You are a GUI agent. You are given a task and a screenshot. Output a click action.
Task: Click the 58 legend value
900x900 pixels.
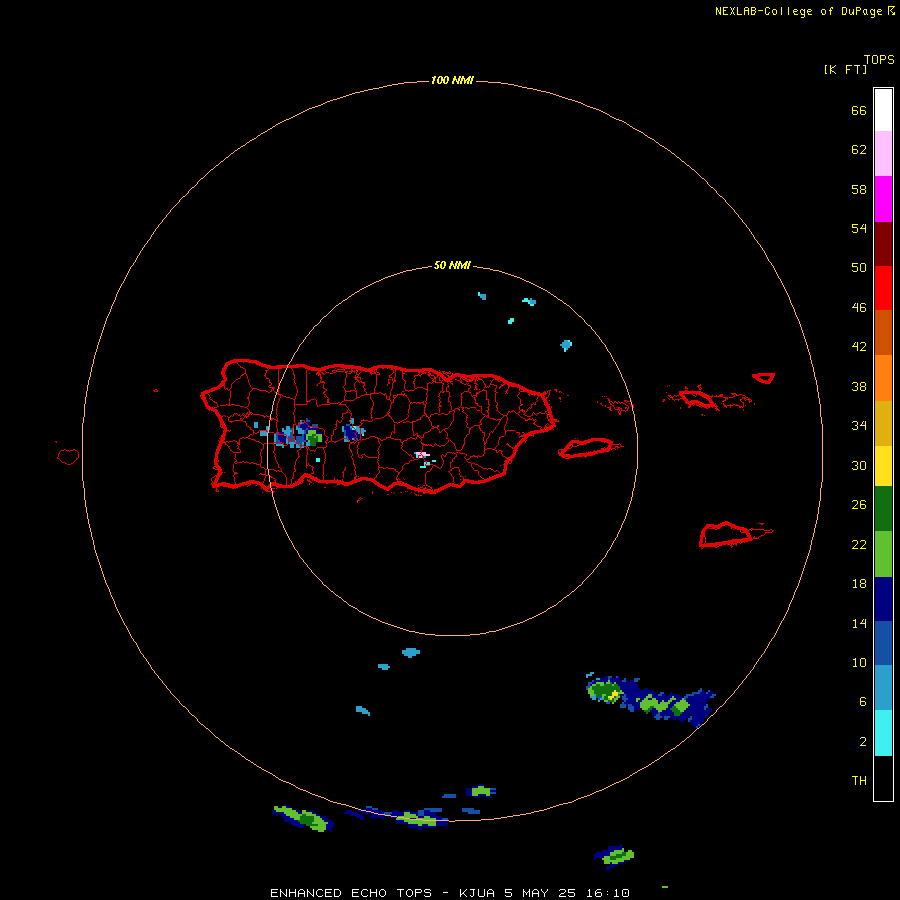coord(859,189)
